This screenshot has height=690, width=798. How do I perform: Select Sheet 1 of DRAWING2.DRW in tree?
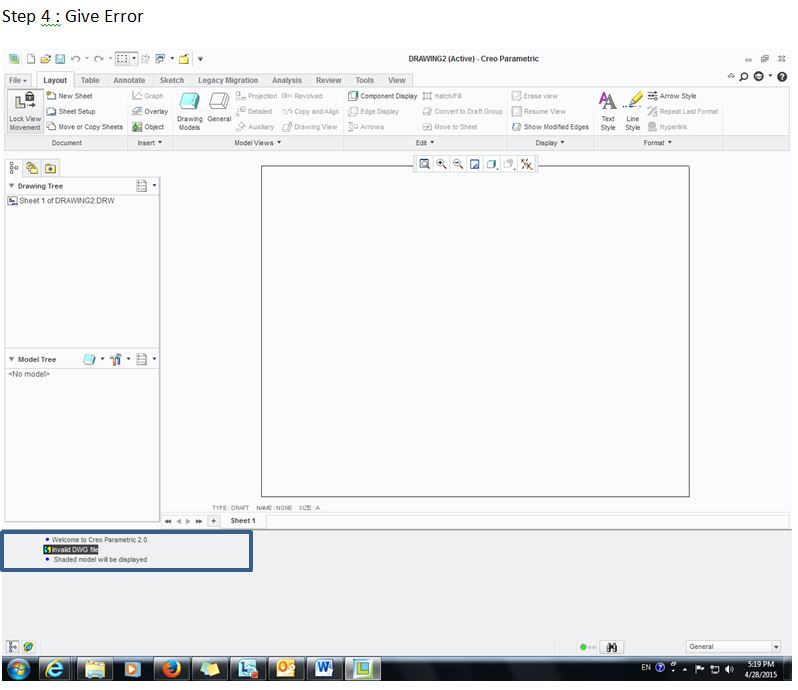pos(61,201)
